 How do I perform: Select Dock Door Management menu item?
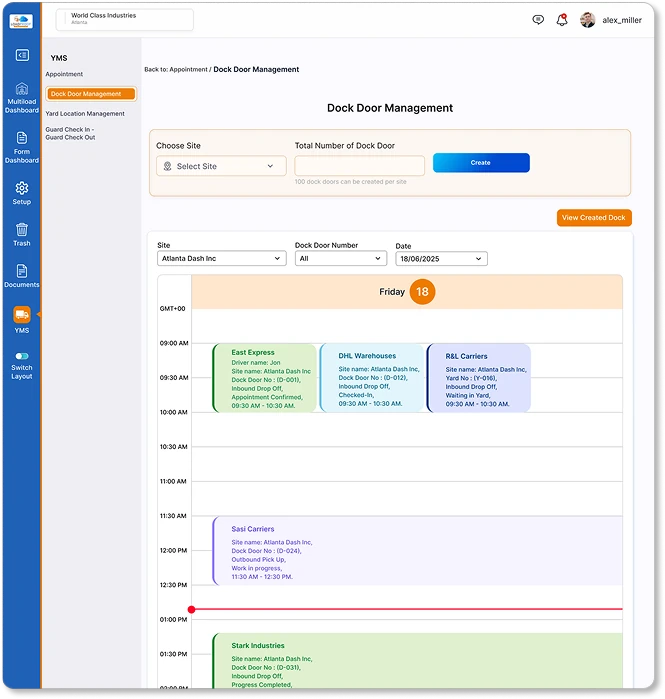[x=91, y=94]
